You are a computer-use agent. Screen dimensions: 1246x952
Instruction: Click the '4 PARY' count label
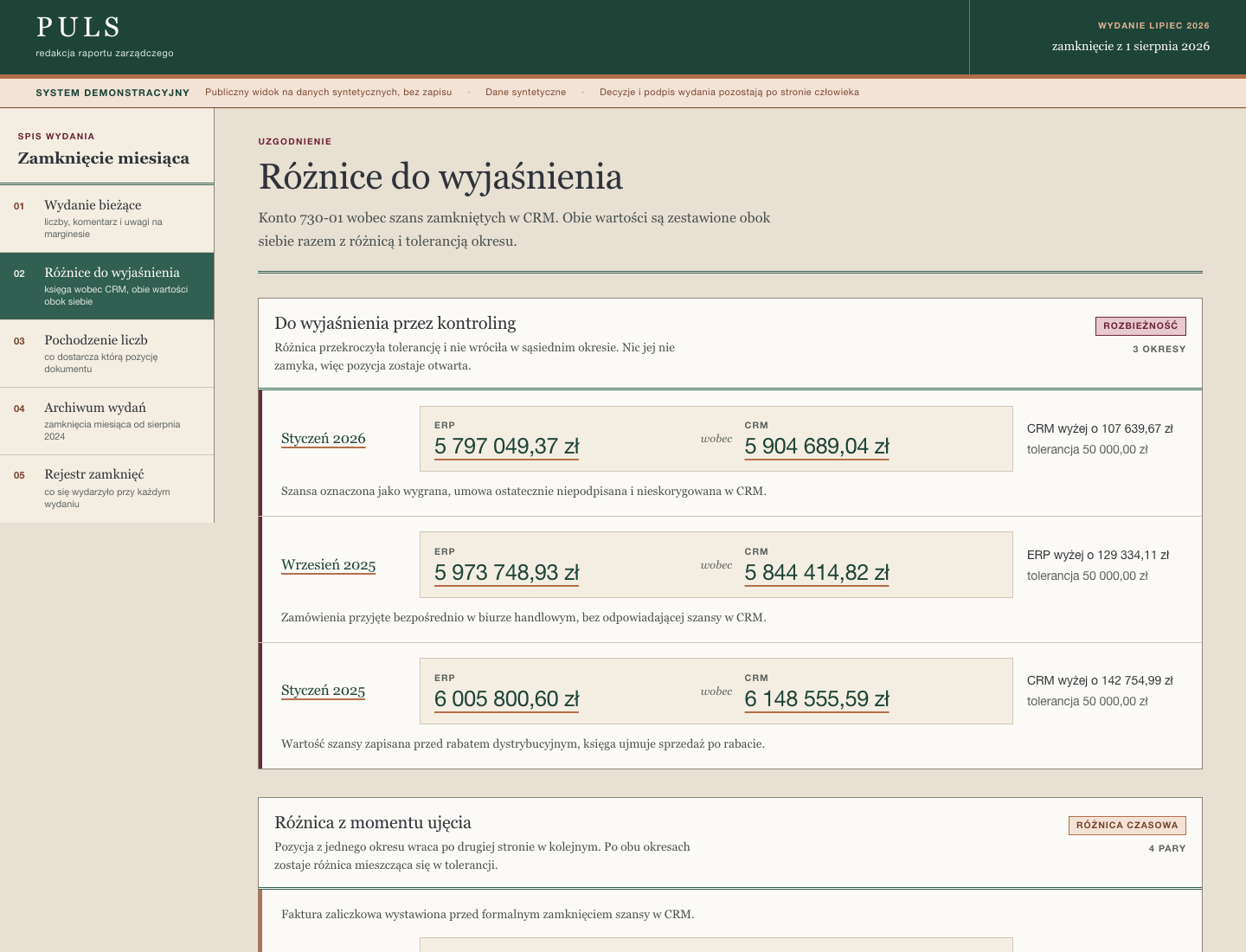pos(1167,848)
